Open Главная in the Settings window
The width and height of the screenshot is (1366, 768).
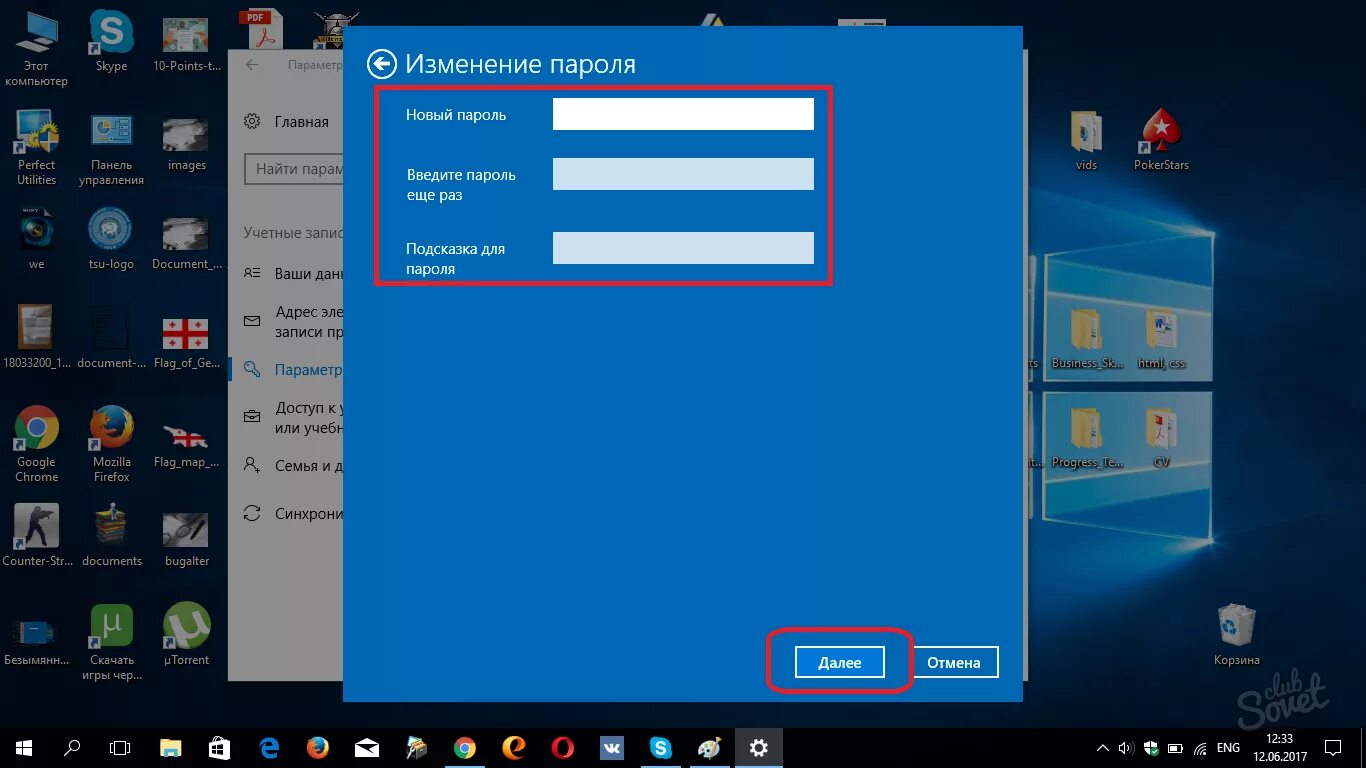(x=287, y=121)
